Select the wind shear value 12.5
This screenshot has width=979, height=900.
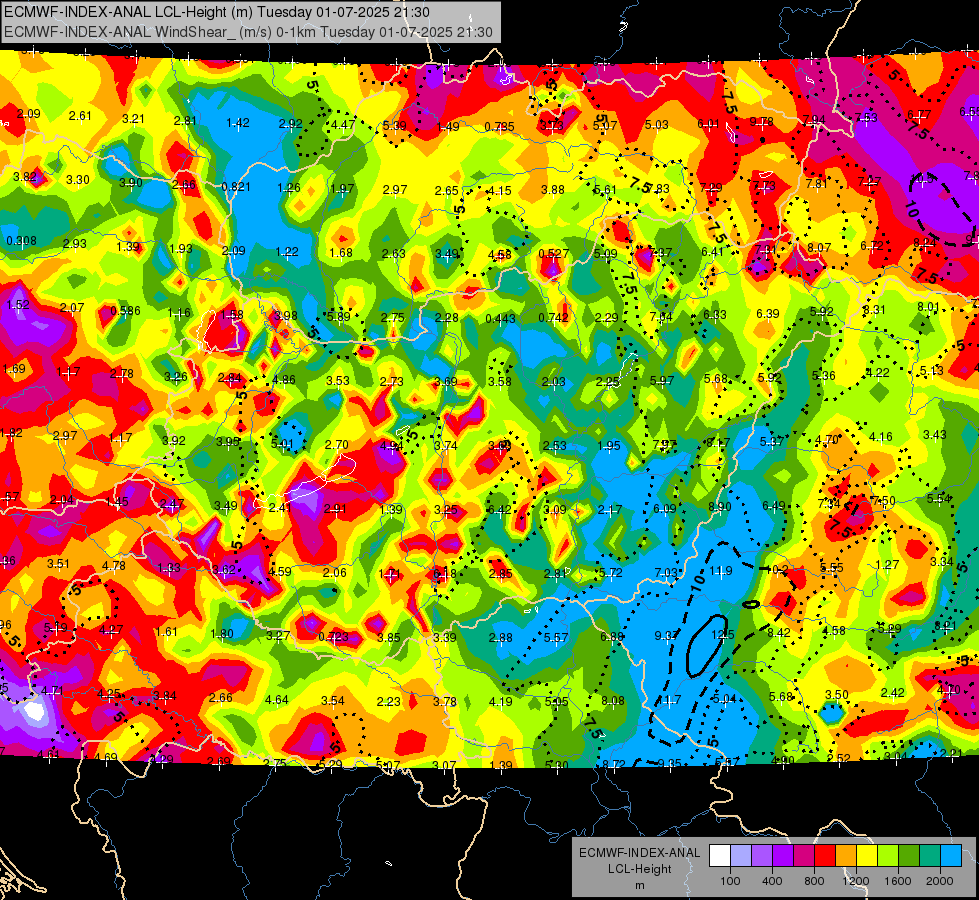coord(722,635)
